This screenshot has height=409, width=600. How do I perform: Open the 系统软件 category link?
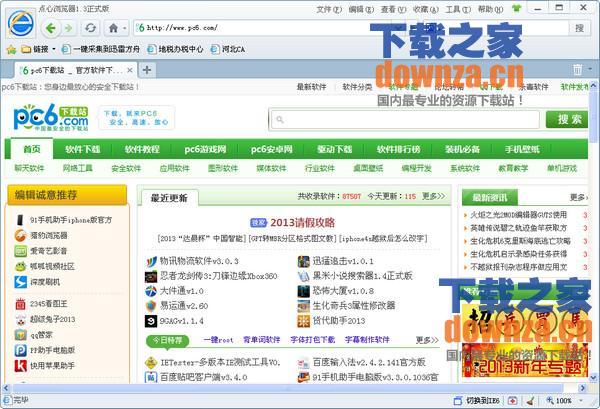point(465,168)
